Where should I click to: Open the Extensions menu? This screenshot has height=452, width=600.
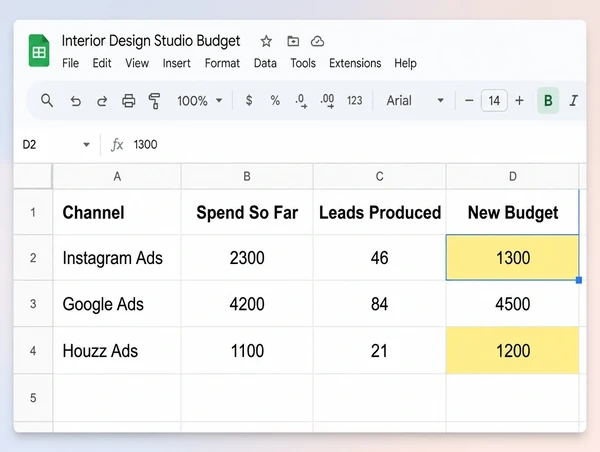click(355, 63)
